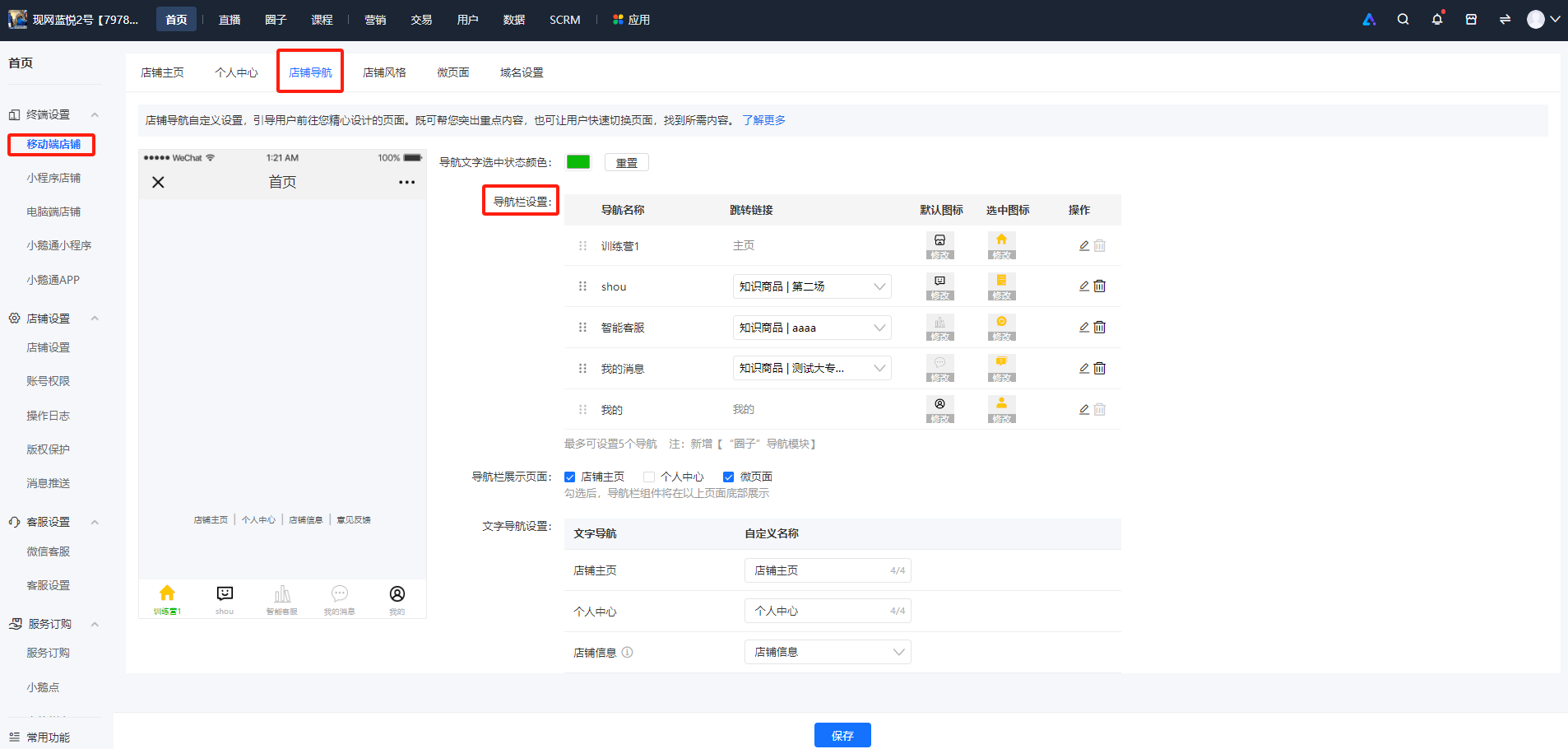Click the phone preview close X icon

click(x=159, y=182)
